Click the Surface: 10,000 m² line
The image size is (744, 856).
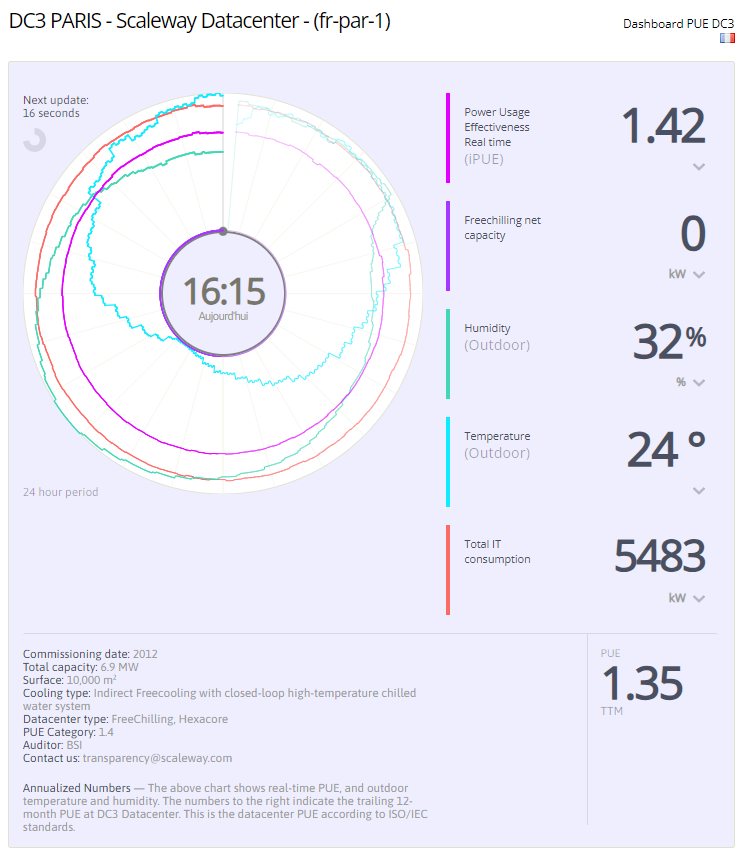tap(70, 680)
